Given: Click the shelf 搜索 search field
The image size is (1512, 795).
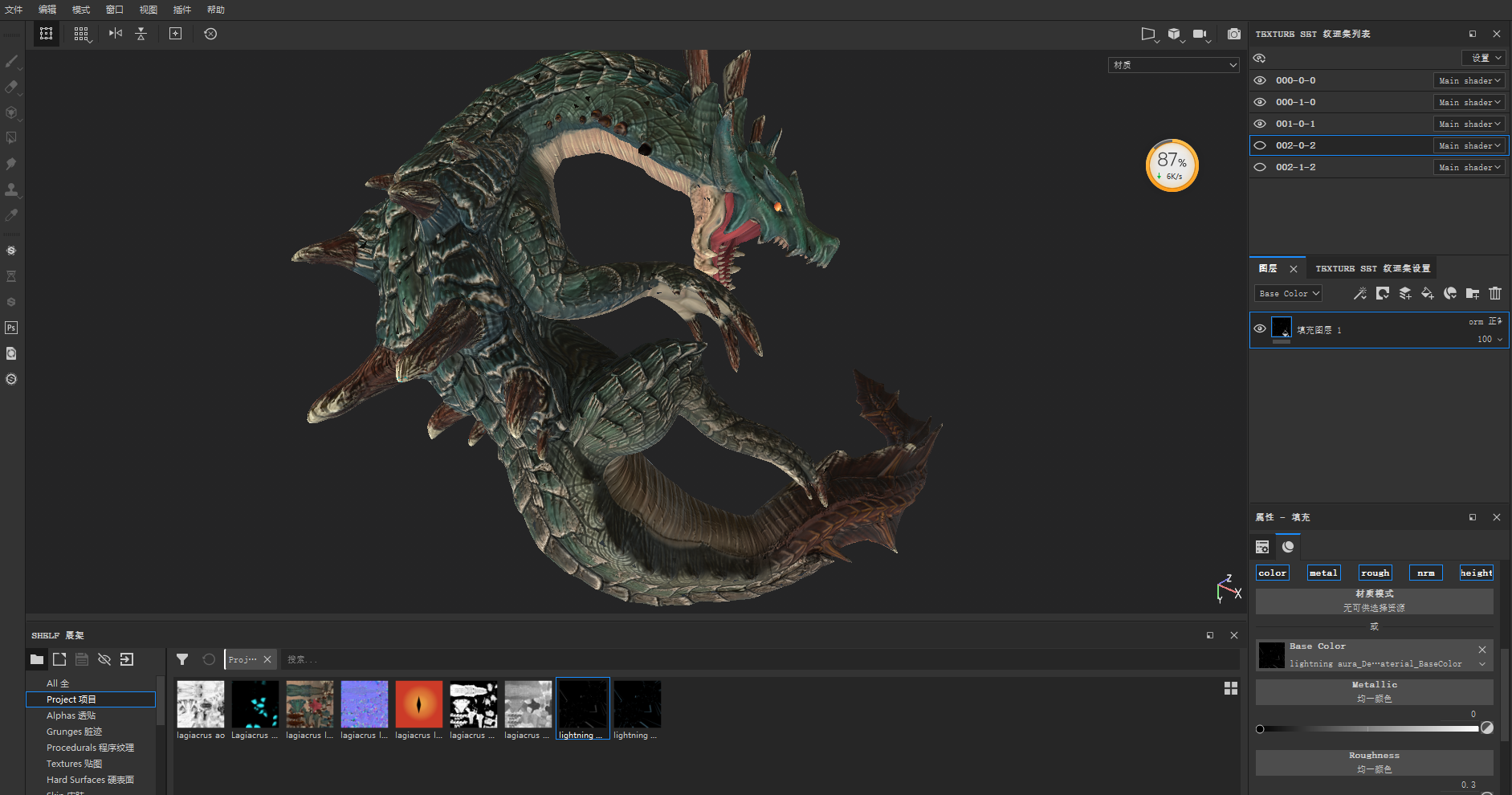Looking at the screenshot, I should (x=759, y=659).
